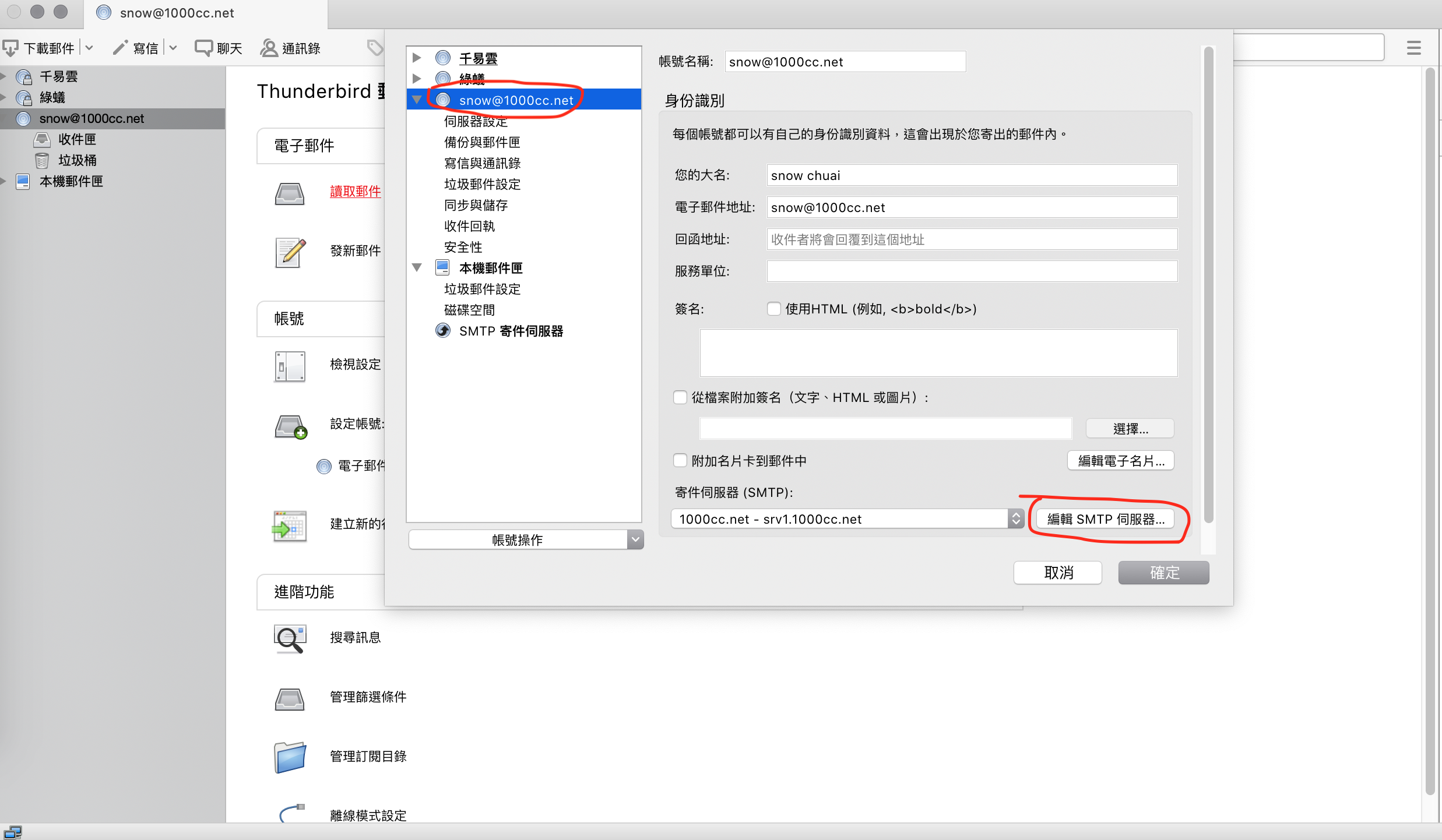Expand 綠蟻 in account settings tree
1442x840 pixels.
tap(417, 78)
